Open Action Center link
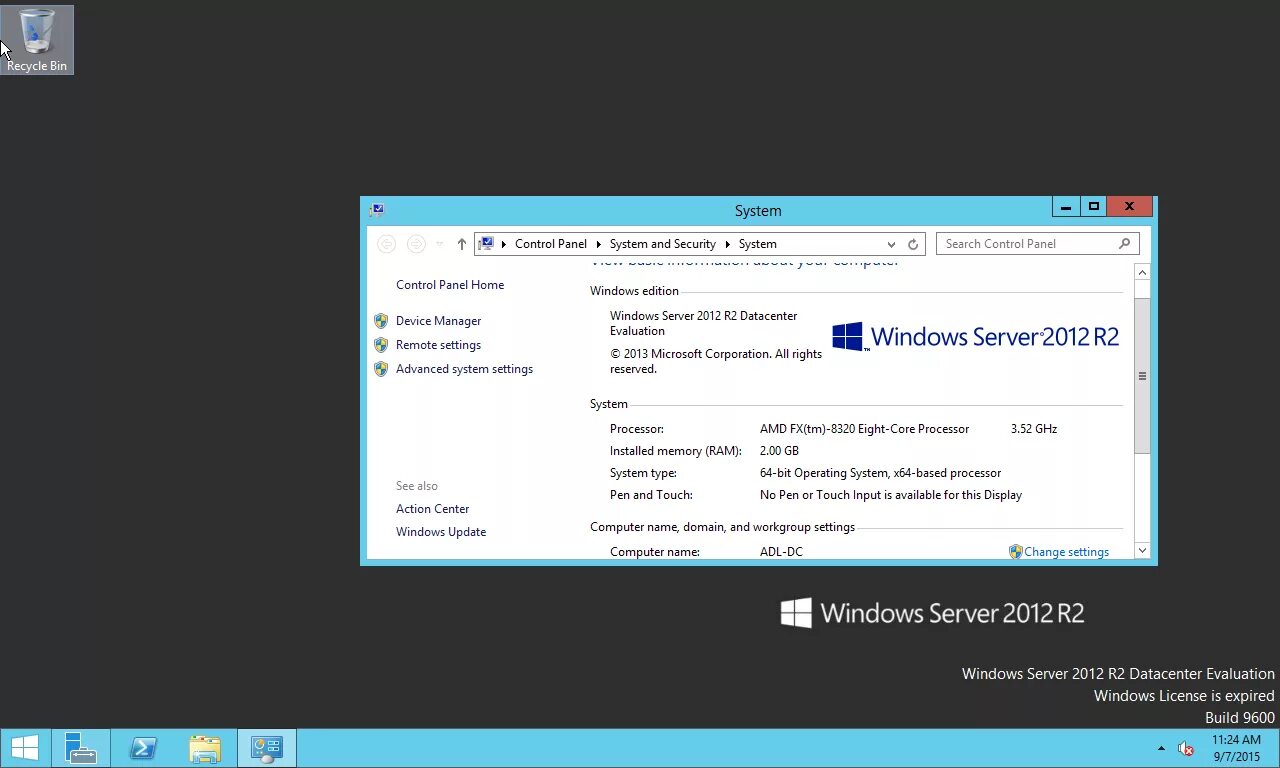This screenshot has height=768, width=1280. click(x=432, y=509)
